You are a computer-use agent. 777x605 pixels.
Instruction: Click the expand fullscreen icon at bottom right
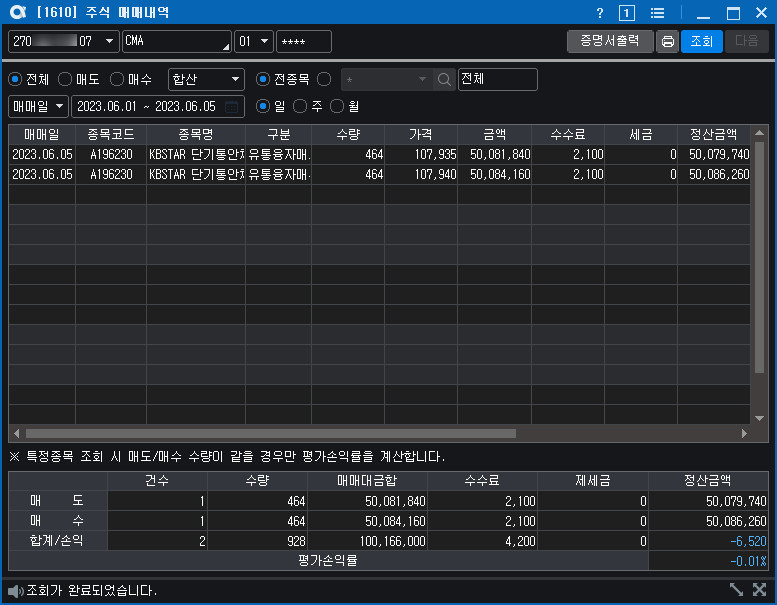(760, 590)
